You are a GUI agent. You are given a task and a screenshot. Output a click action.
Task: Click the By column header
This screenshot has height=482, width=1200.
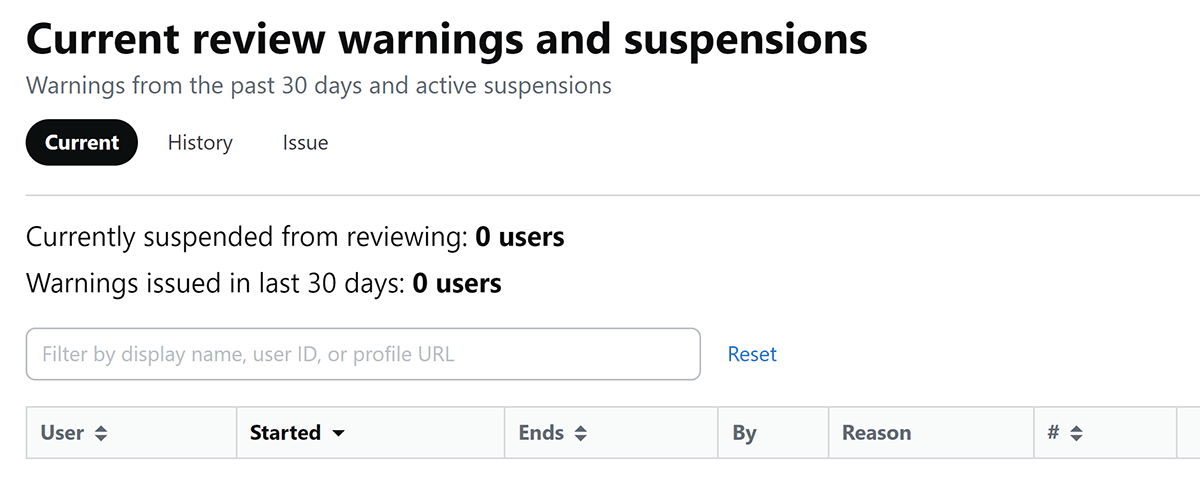point(744,433)
